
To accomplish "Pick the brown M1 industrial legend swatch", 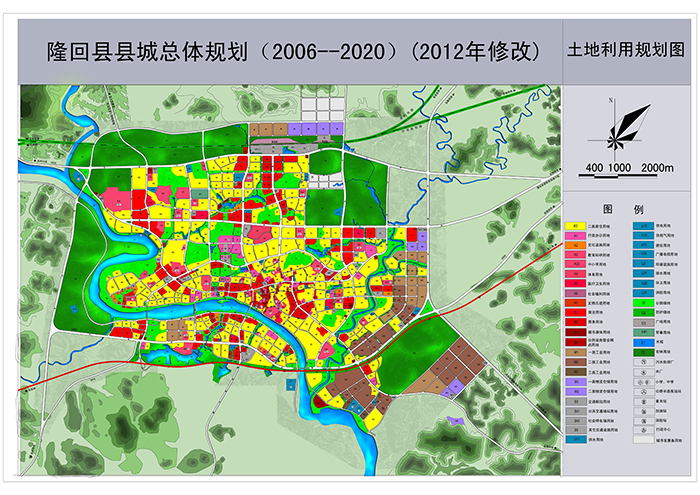I will coord(576,352).
